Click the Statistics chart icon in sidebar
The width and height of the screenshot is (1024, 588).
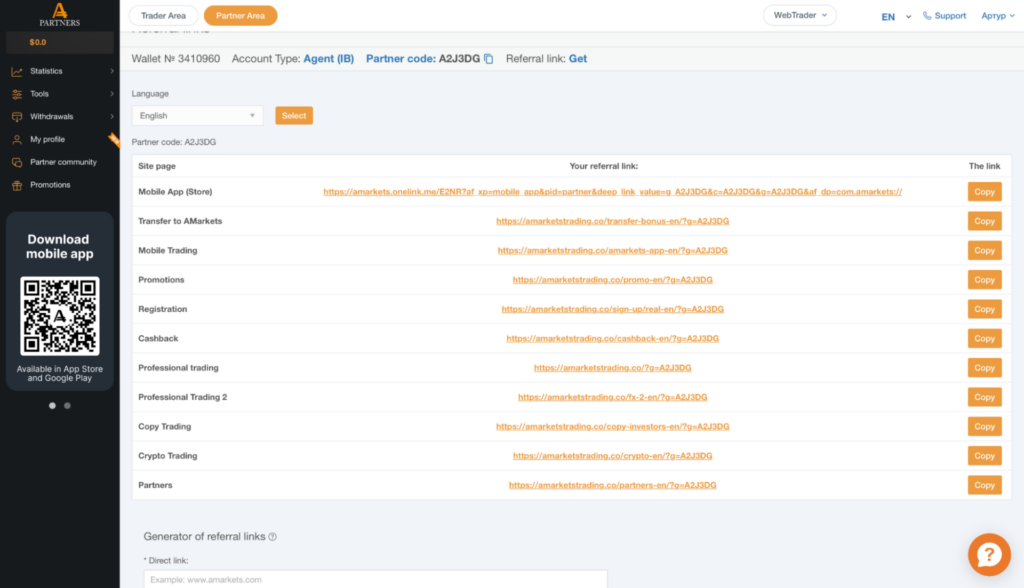coord(17,71)
